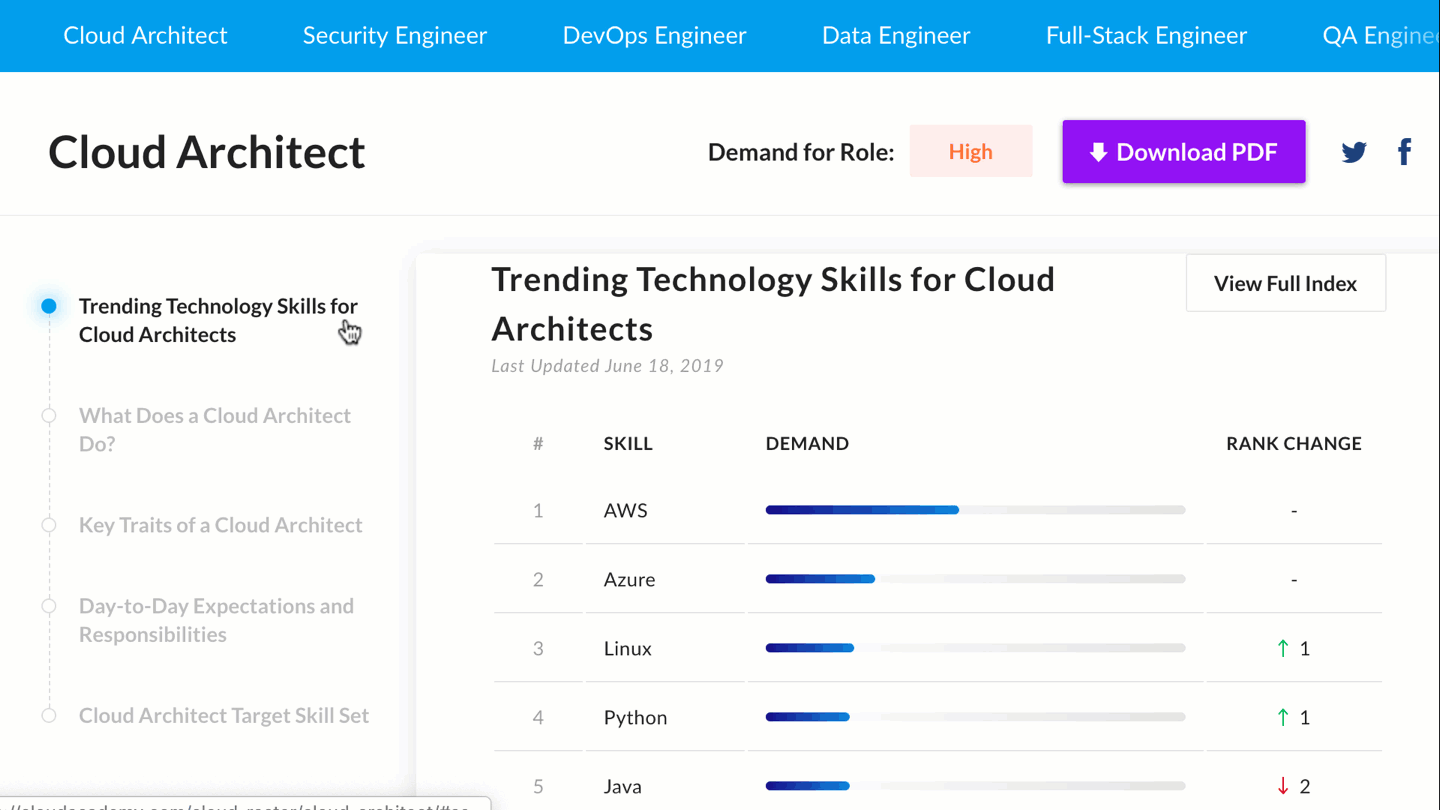Click the SKILL column header
The image size is (1440, 810).
628,443
